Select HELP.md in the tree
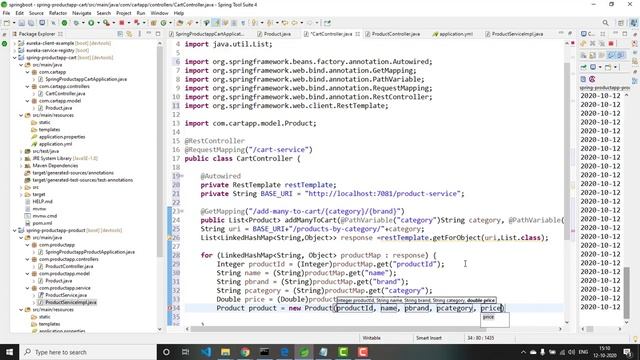Screen dimensions: 640x360 tap(42, 202)
